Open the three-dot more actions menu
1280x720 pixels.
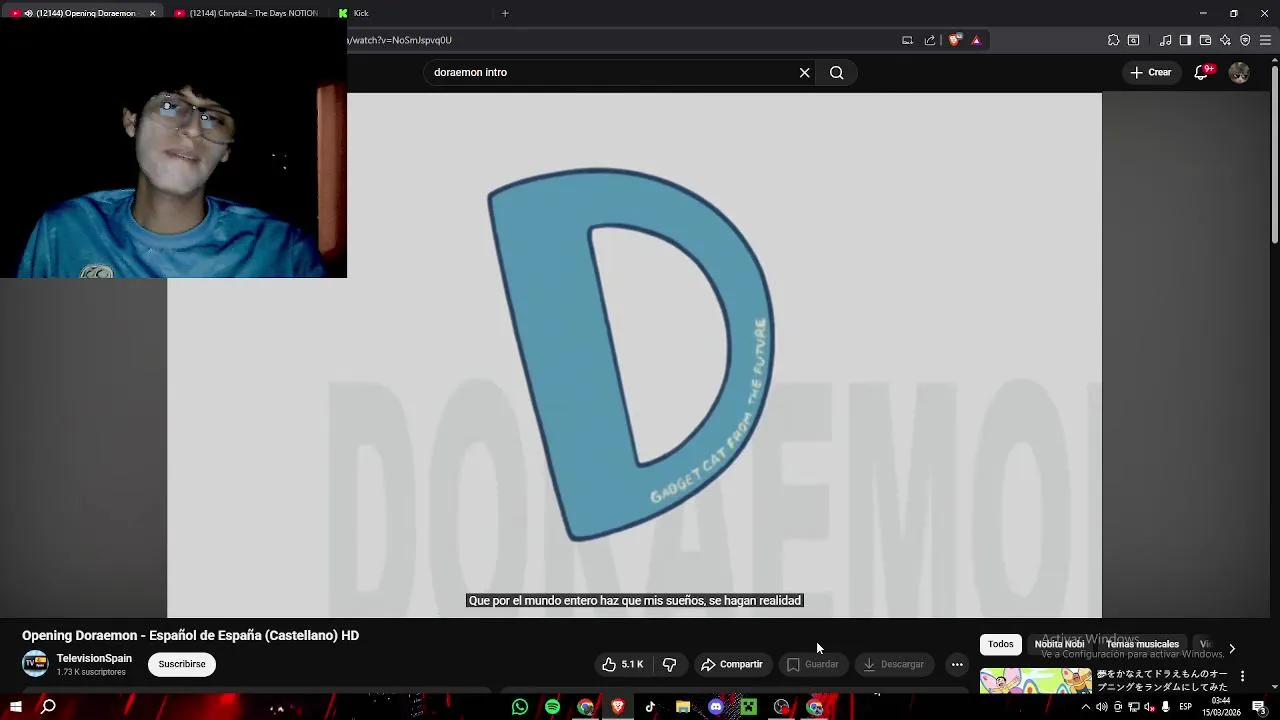(x=957, y=664)
